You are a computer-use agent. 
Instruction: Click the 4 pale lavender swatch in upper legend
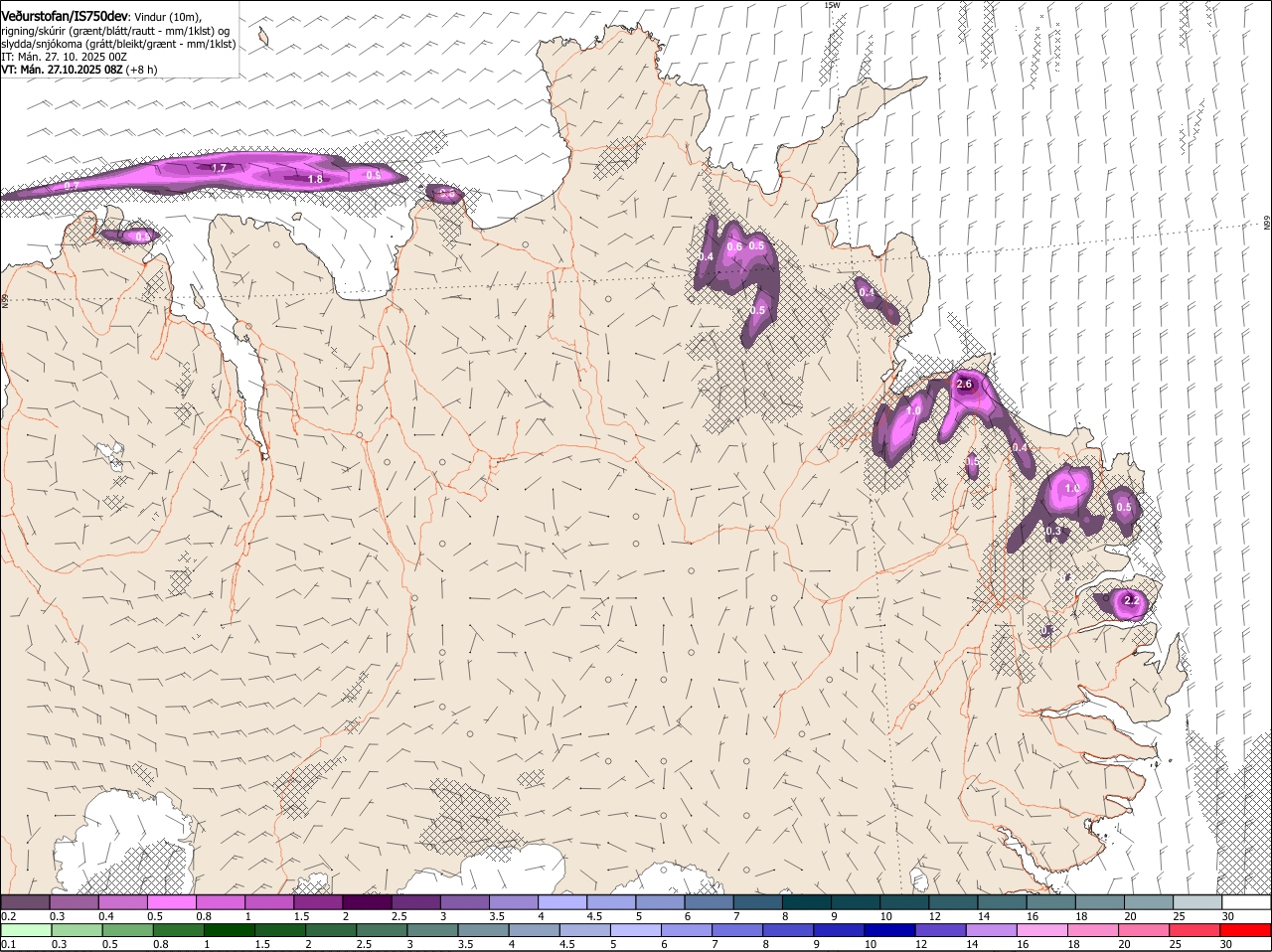click(x=561, y=902)
